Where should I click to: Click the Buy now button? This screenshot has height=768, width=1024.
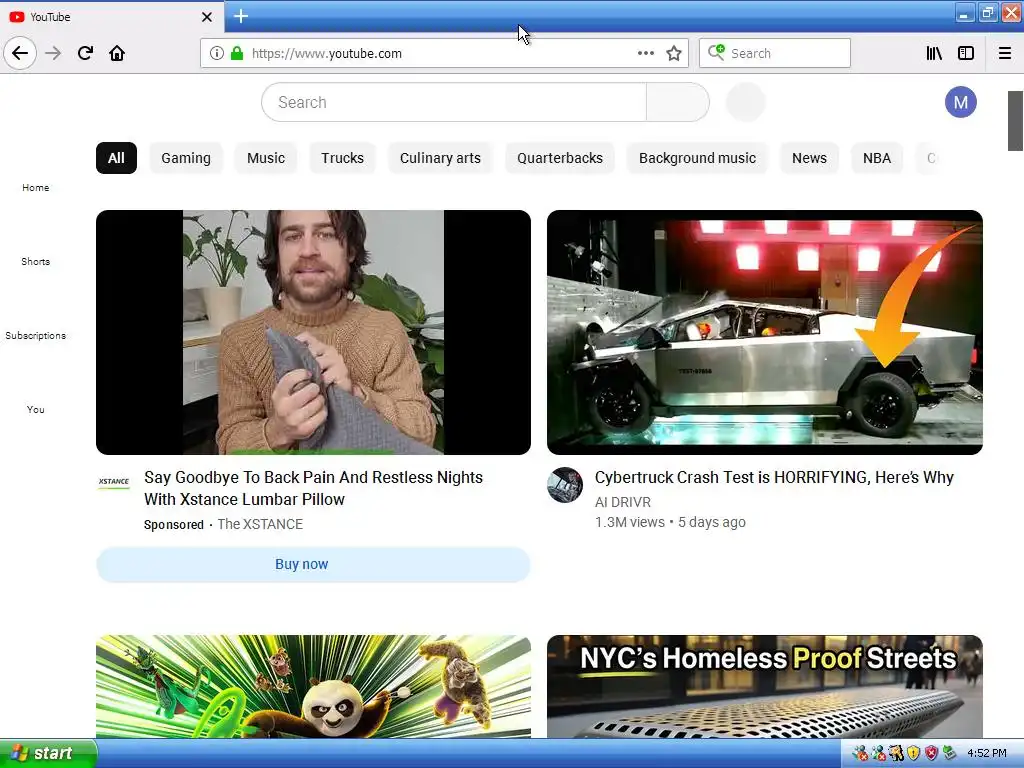coord(313,564)
